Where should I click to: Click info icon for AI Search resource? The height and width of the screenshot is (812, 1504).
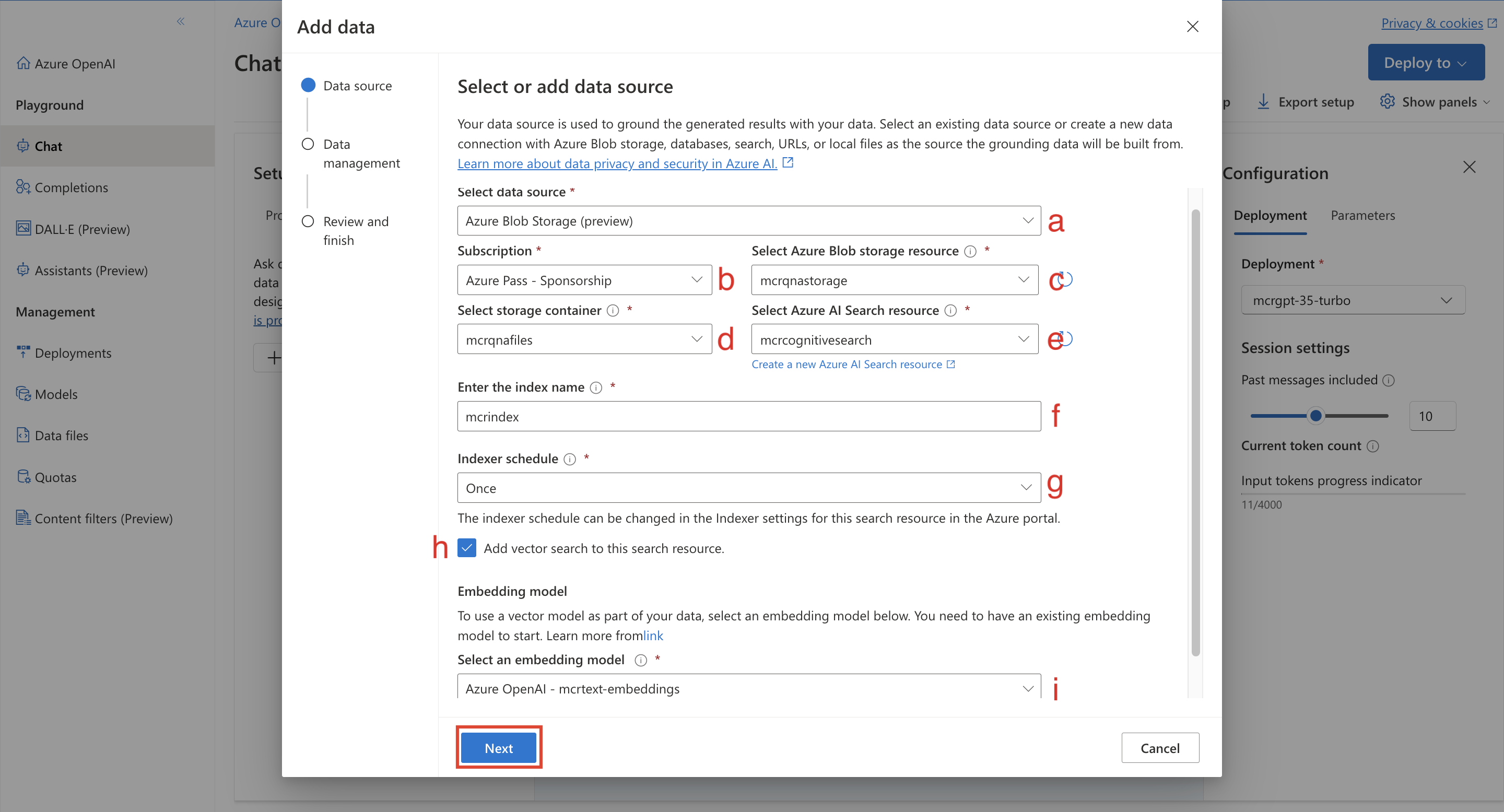point(950,311)
